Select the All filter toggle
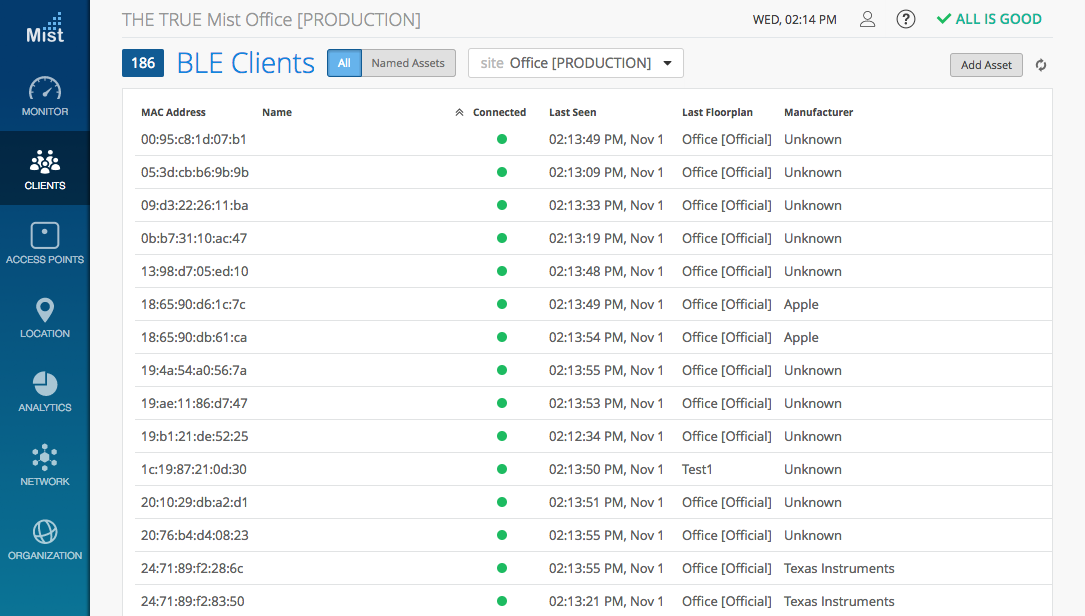This screenshot has width=1085, height=616. coord(344,63)
